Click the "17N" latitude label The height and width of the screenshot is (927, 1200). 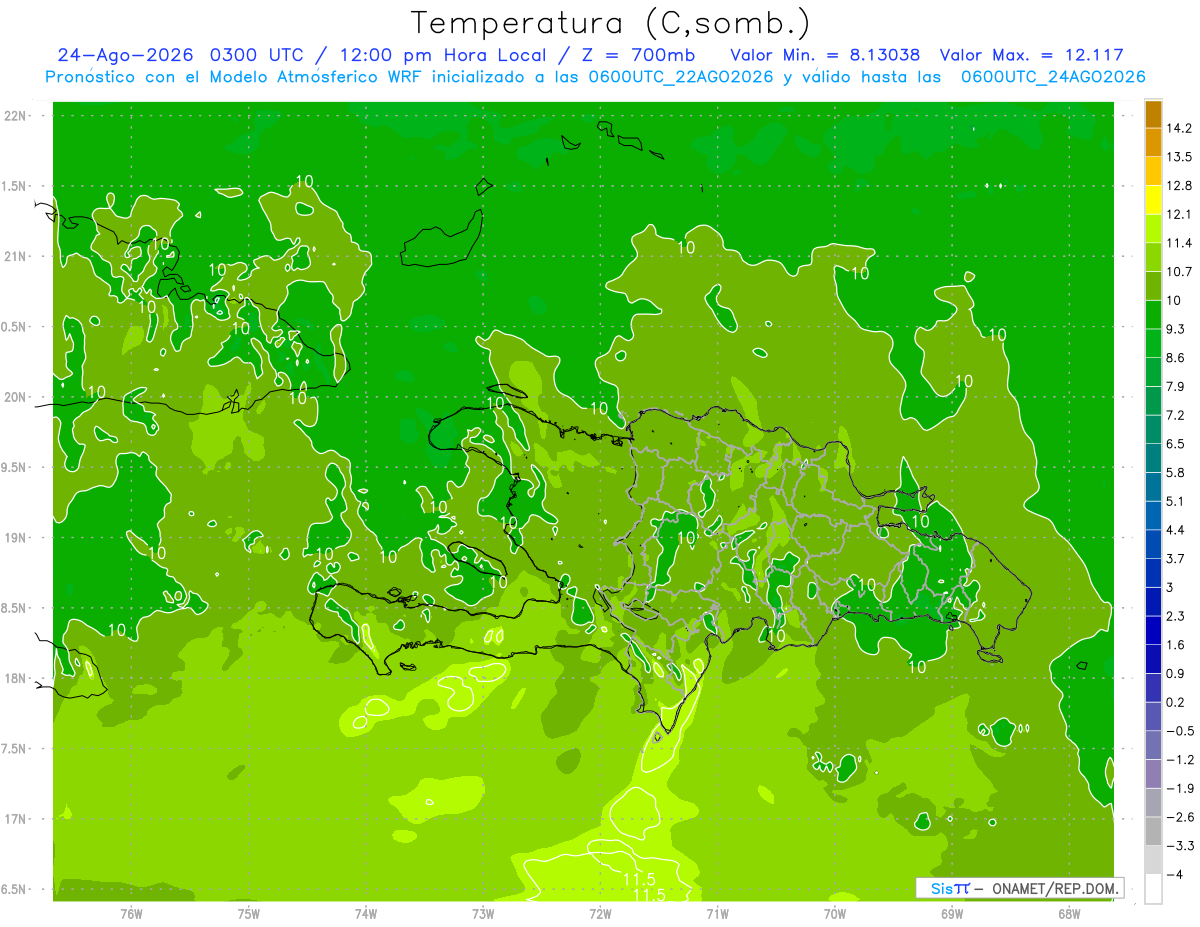16,819
